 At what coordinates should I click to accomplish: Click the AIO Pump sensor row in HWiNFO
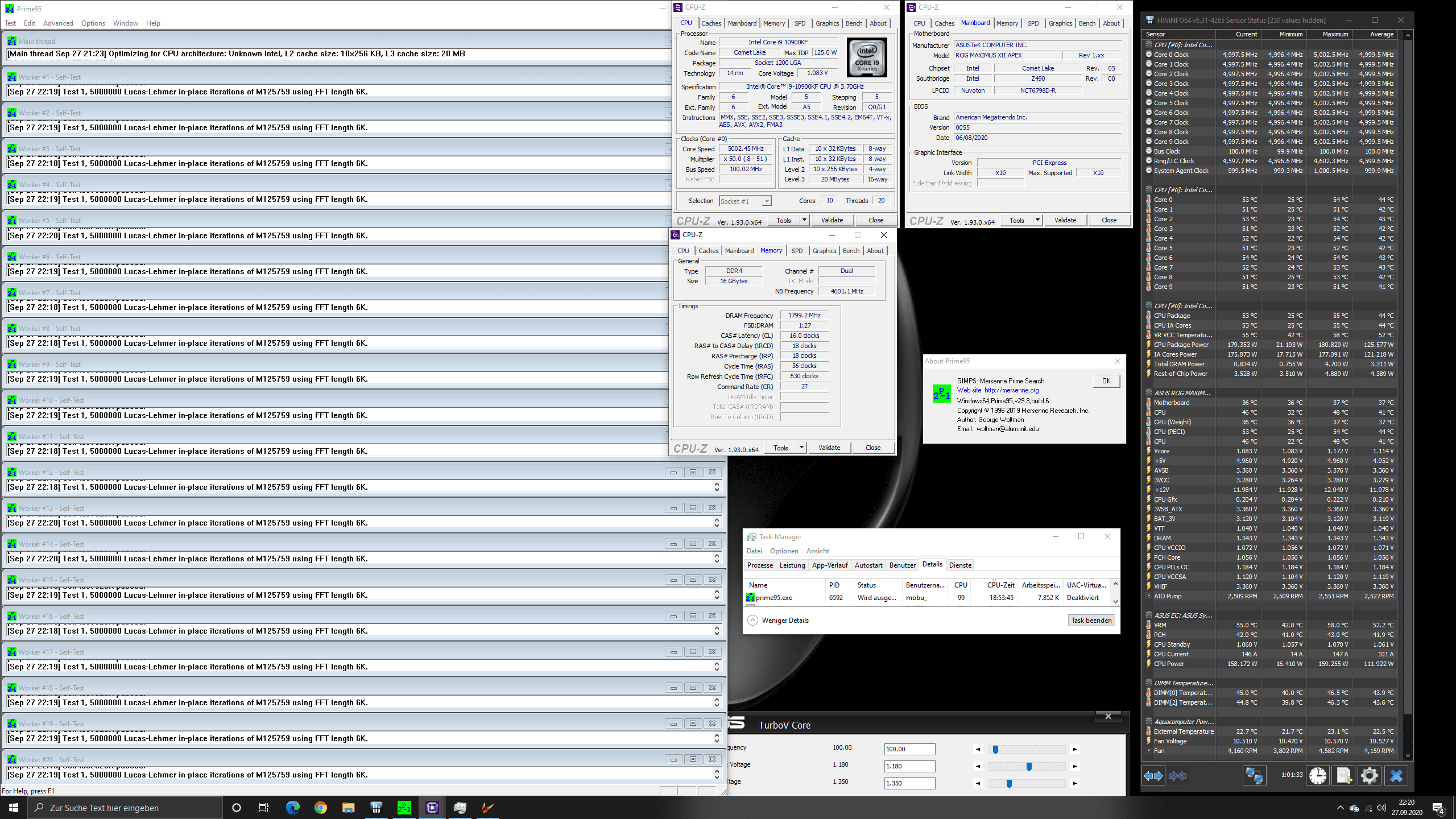(1270, 596)
